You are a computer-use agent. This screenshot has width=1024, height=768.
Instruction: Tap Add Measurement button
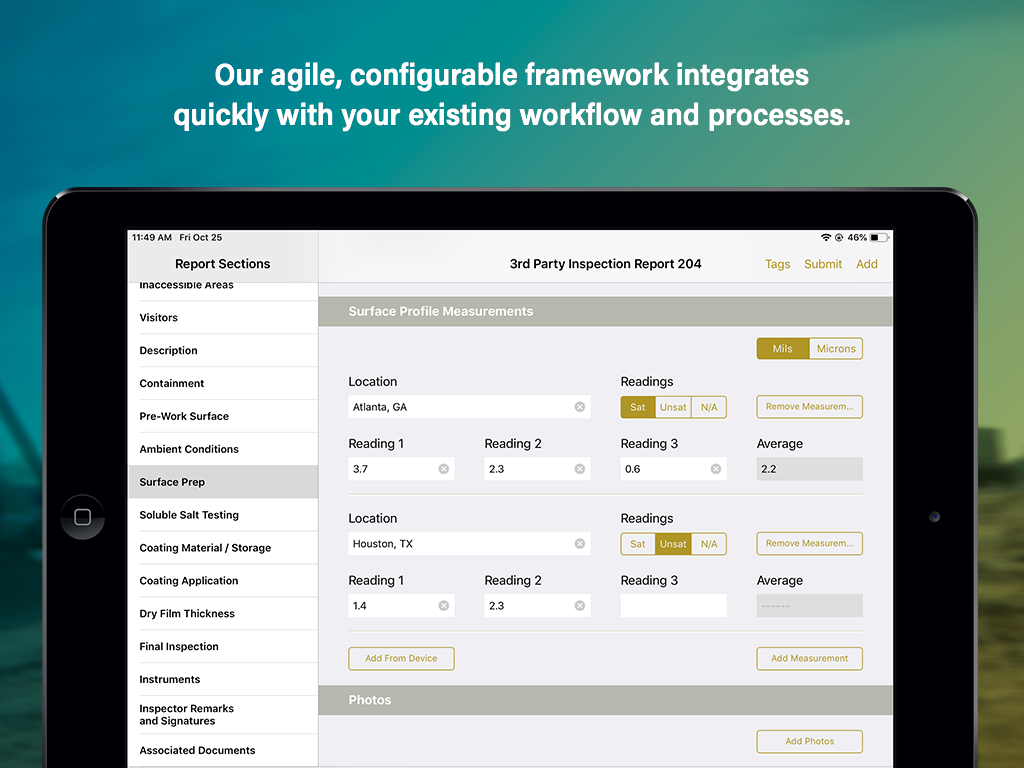809,658
